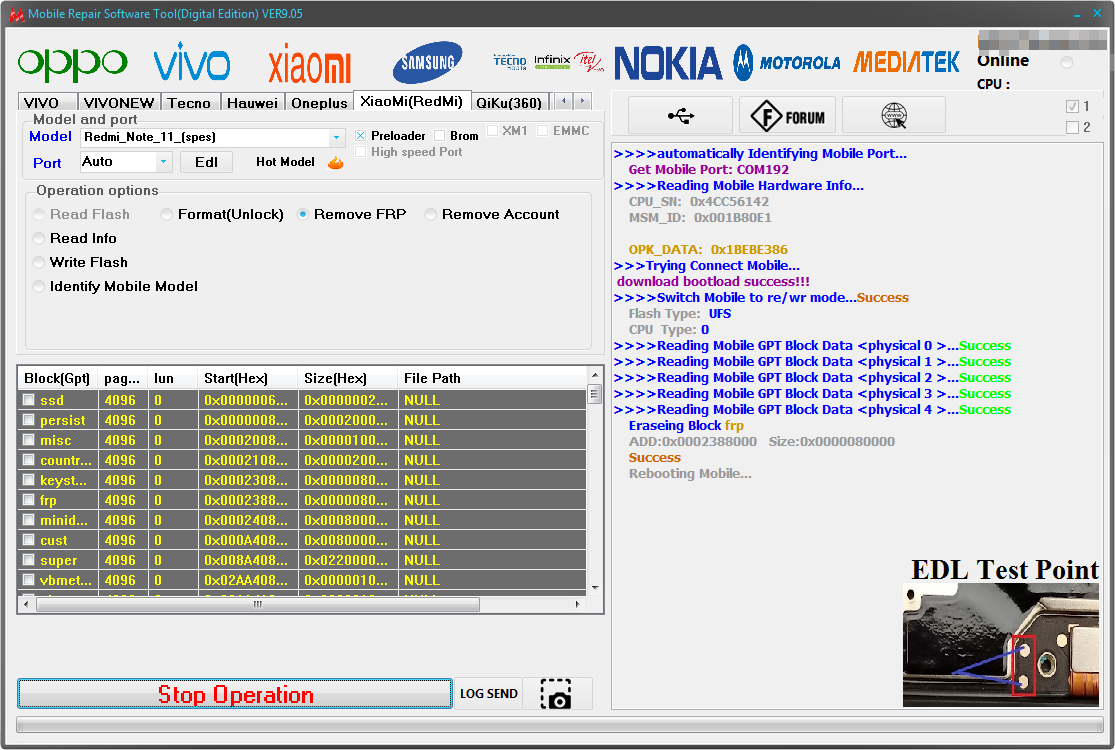Choose the Write Flash radio option
This screenshot has height=750, width=1115.
point(39,263)
